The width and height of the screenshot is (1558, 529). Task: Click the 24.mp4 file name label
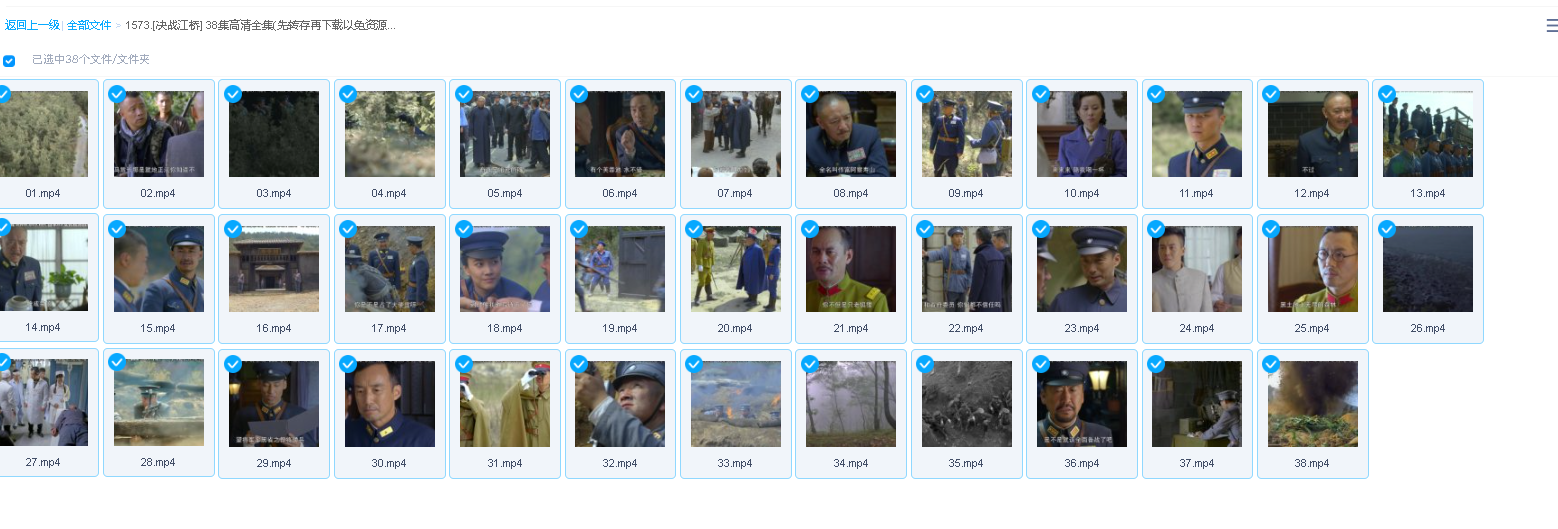(1197, 329)
